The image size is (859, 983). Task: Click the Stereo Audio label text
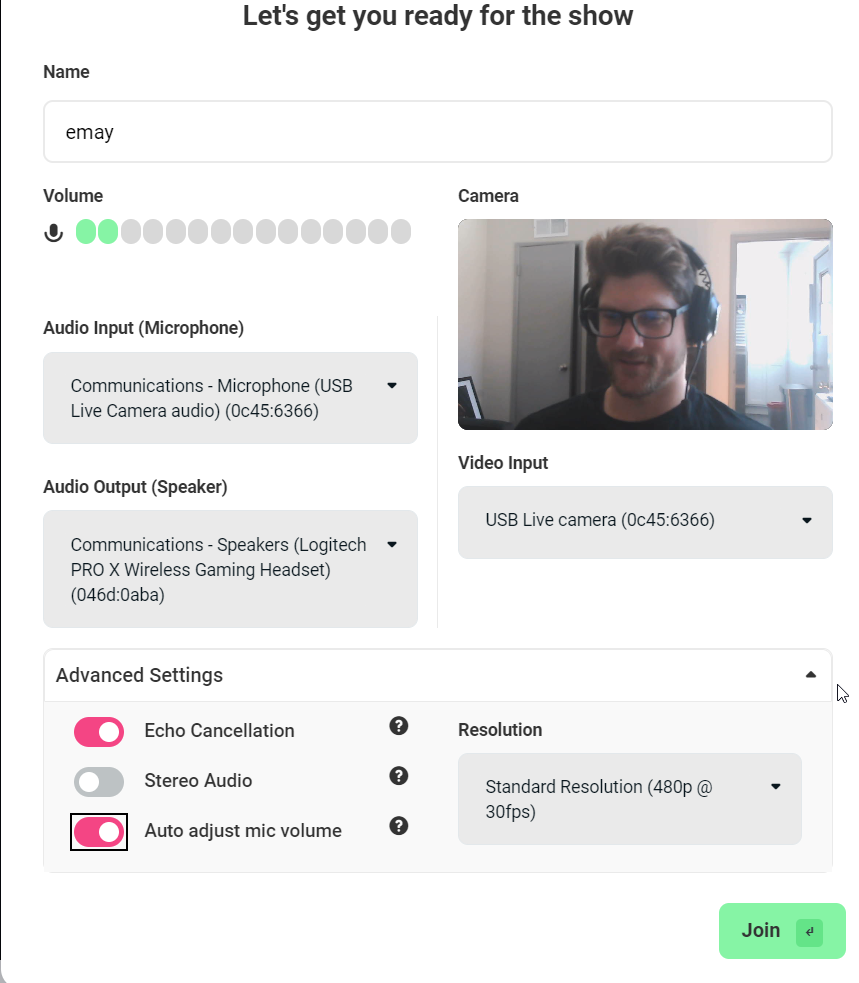coord(198,781)
